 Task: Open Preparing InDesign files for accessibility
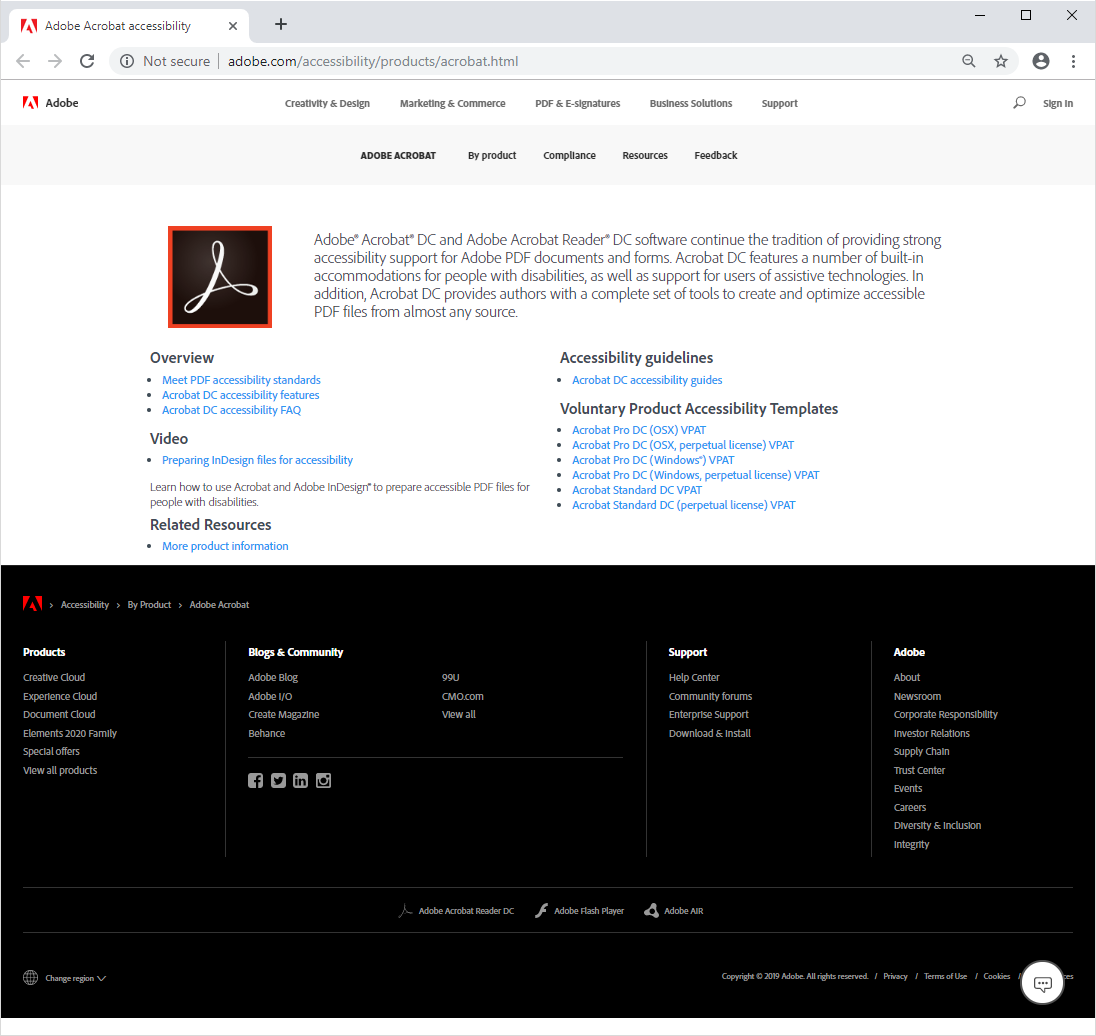point(257,460)
